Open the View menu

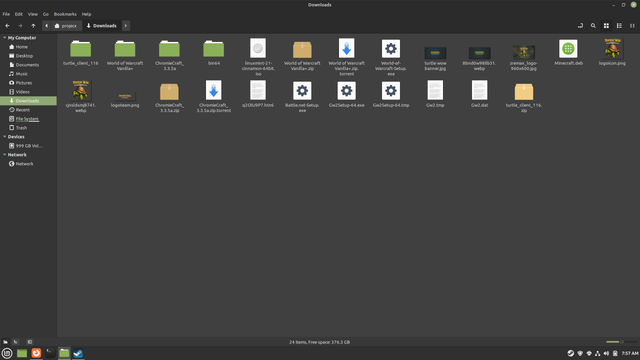33,14
